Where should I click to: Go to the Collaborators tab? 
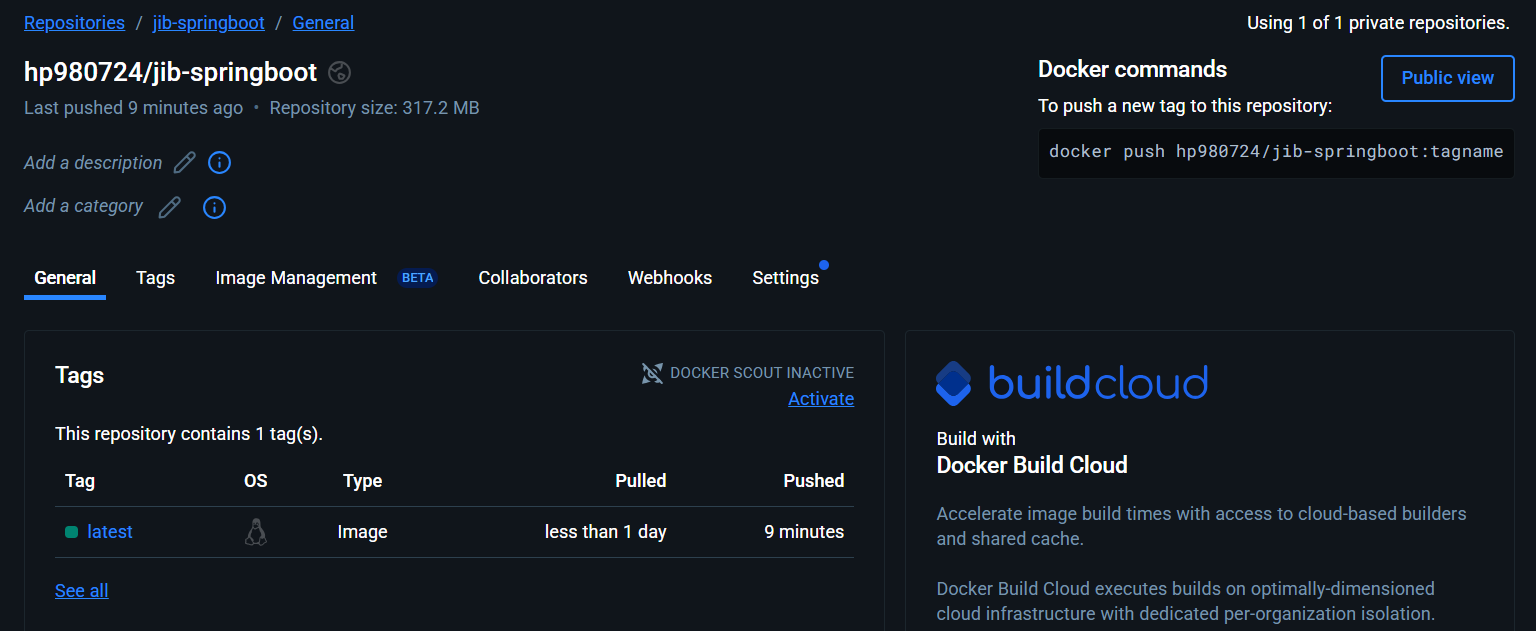tap(533, 278)
